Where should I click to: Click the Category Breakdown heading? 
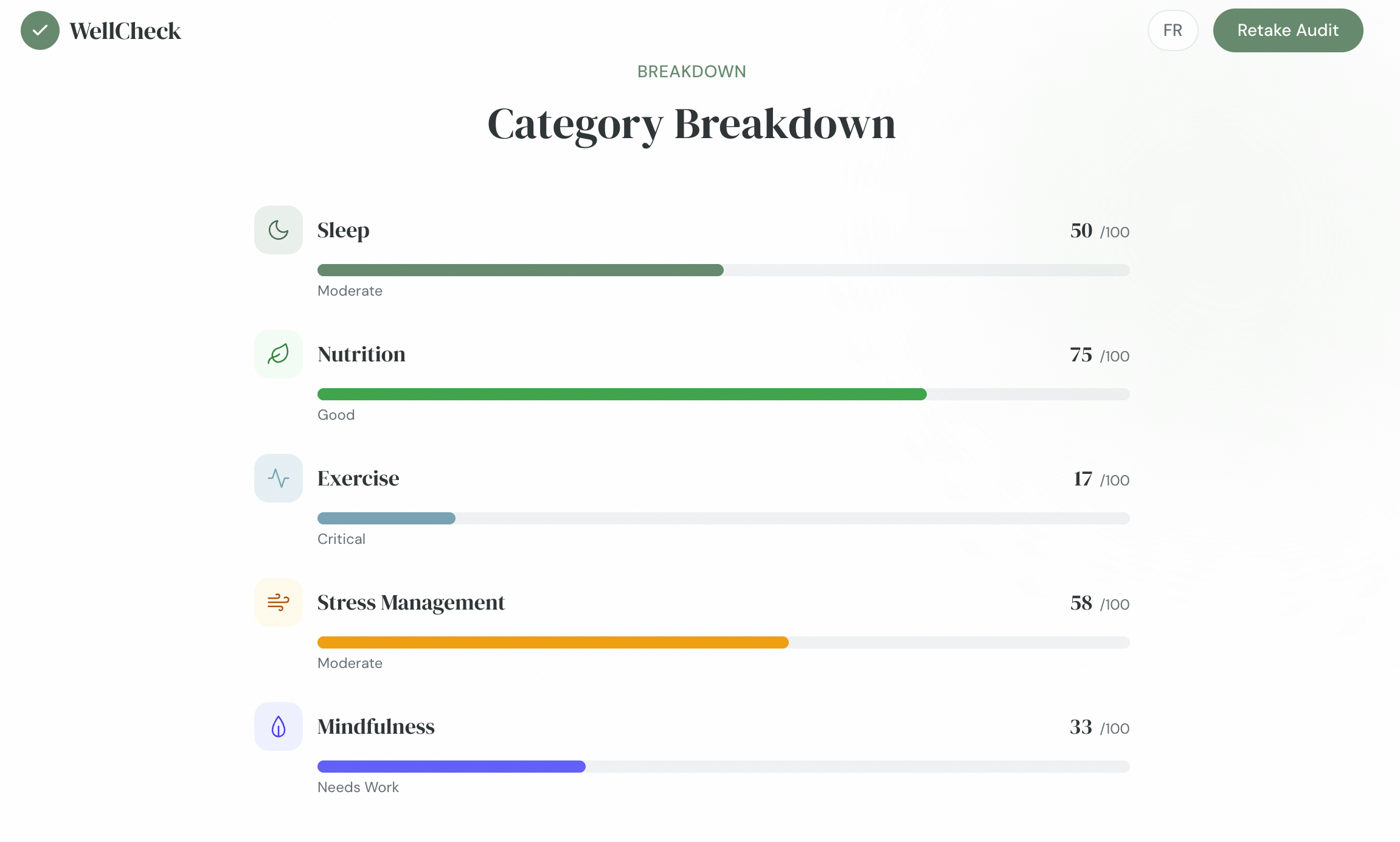(x=691, y=124)
